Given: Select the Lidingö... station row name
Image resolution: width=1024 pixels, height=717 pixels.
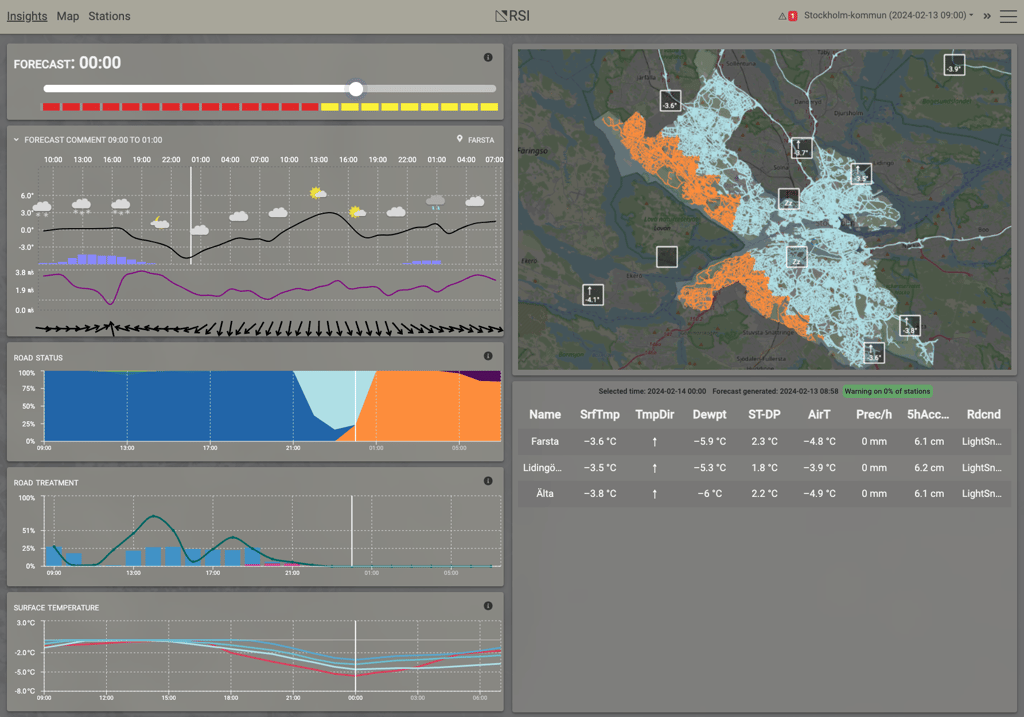Looking at the screenshot, I should point(542,468).
